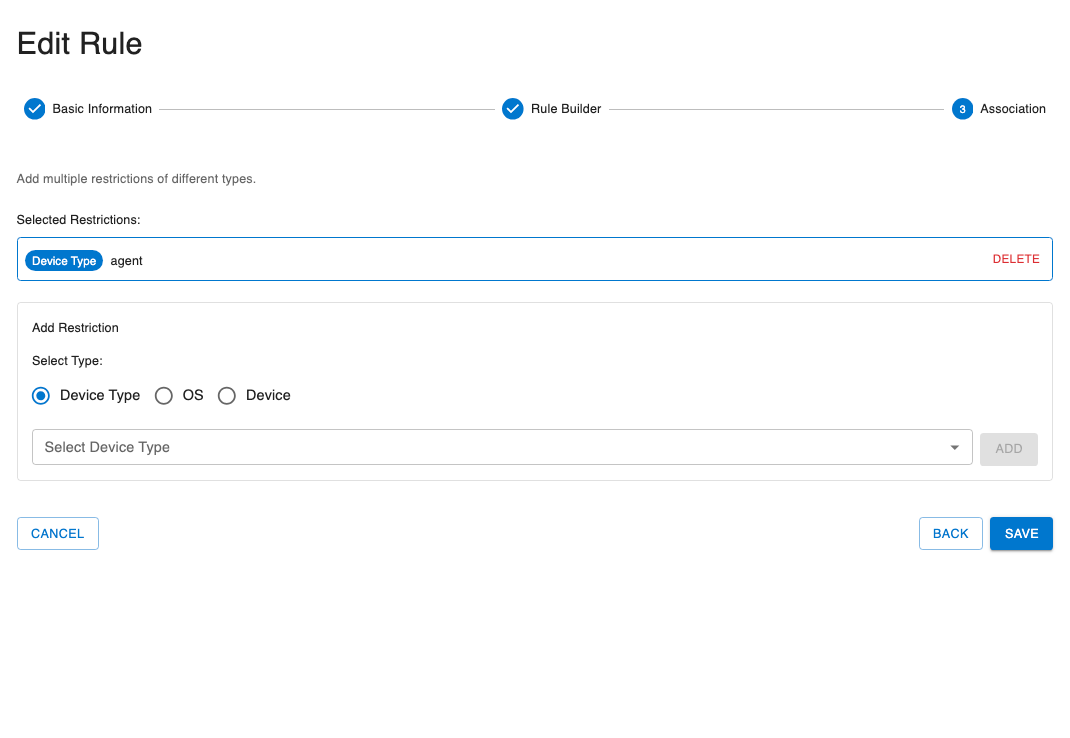This screenshot has height=738, width=1070.
Task: Click the Basic Information completed check icon
Action: (34, 108)
